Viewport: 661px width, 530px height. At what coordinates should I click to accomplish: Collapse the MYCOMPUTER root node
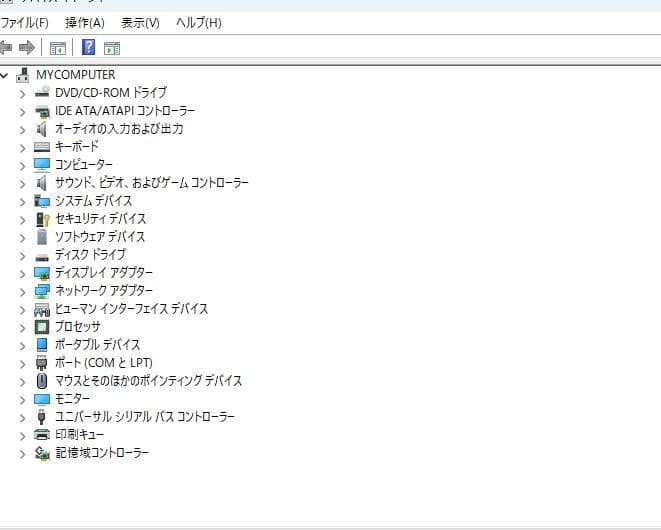(4, 75)
